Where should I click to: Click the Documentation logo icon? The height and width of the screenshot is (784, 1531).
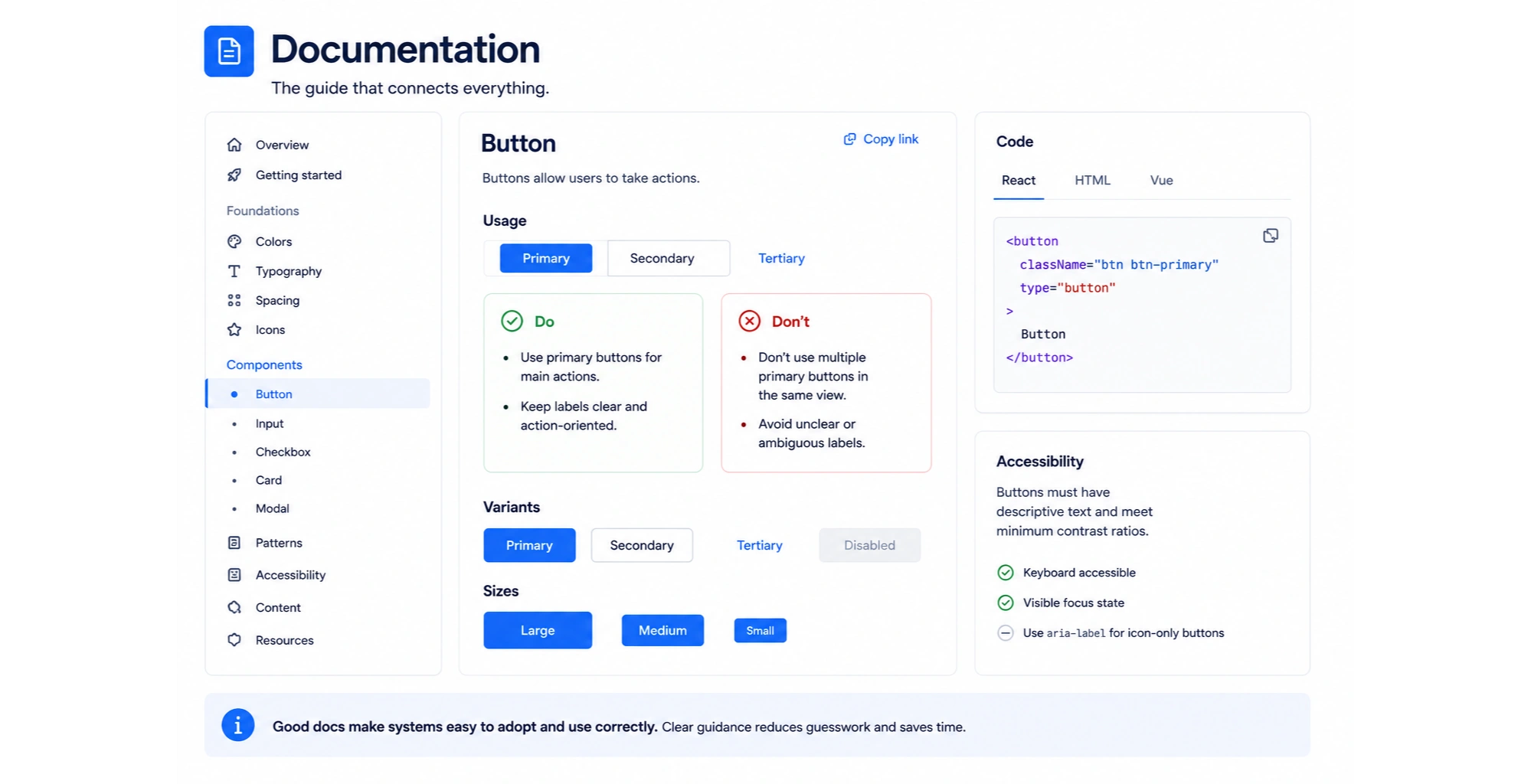229,51
